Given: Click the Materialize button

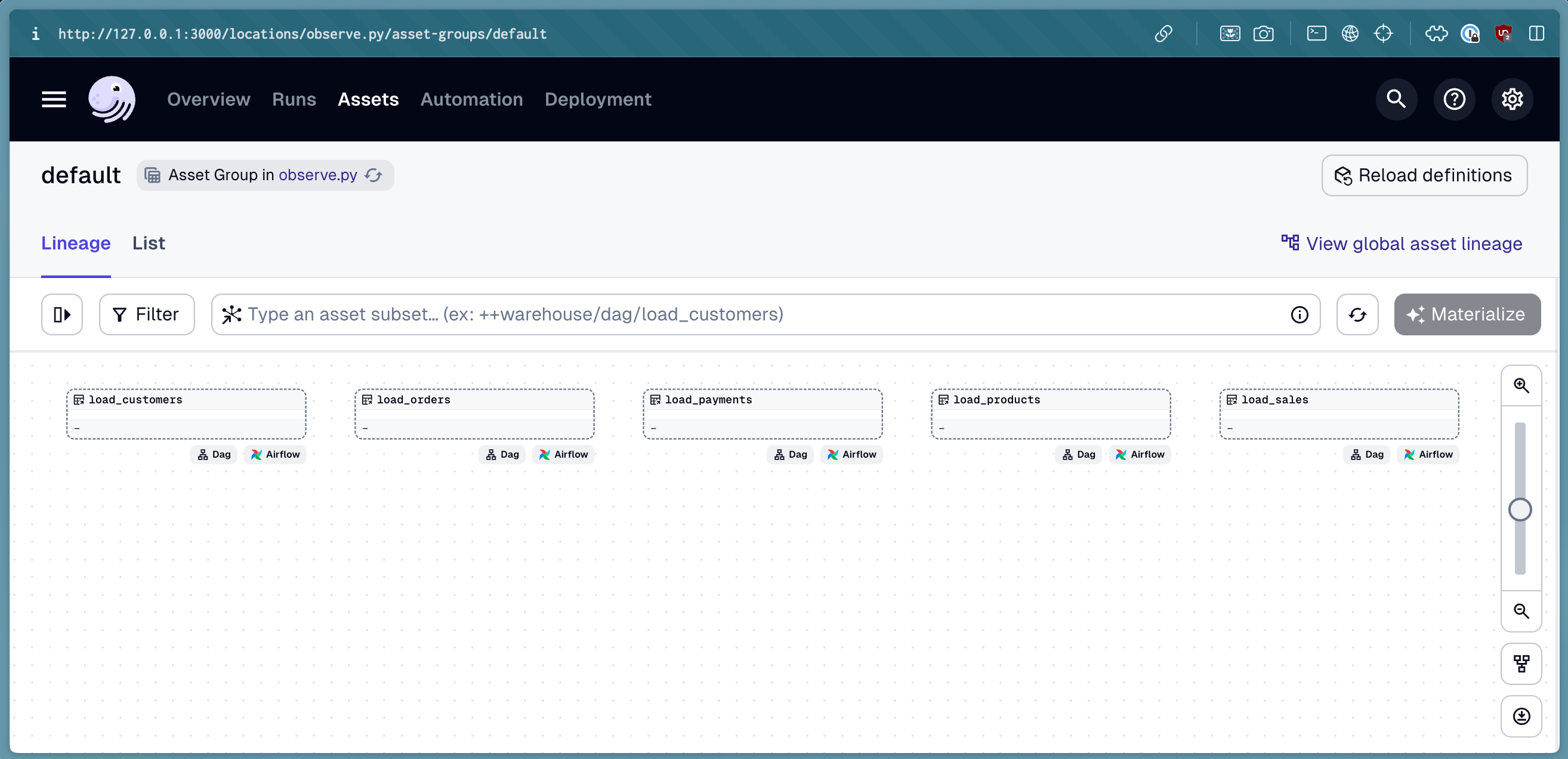Looking at the screenshot, I should click(1467, 314).
